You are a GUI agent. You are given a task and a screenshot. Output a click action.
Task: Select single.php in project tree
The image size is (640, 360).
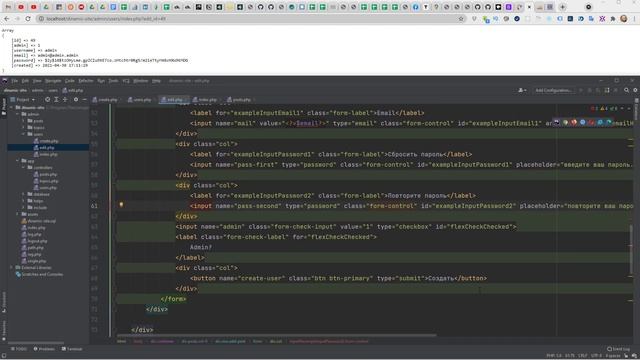pyautogui.click(x=34, y=261)
